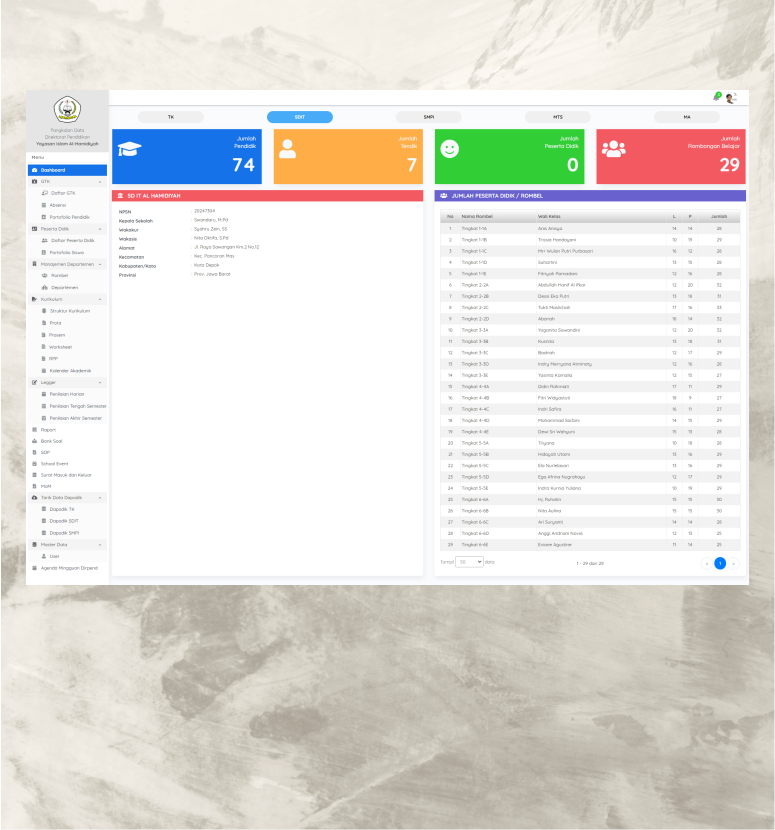Screen dimensions: 775x830
Task: Click the Dashboard icon in sidebar
Action: point(34,170)
